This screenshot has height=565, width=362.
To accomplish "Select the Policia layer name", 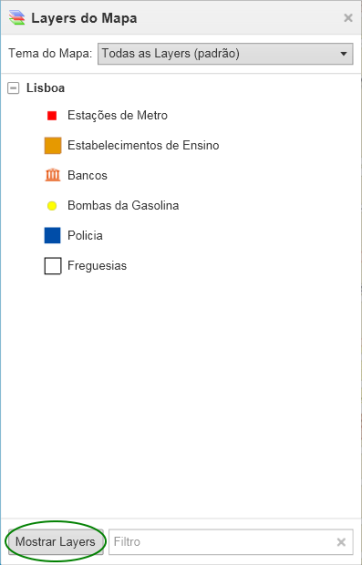I will tap(85, 236).
